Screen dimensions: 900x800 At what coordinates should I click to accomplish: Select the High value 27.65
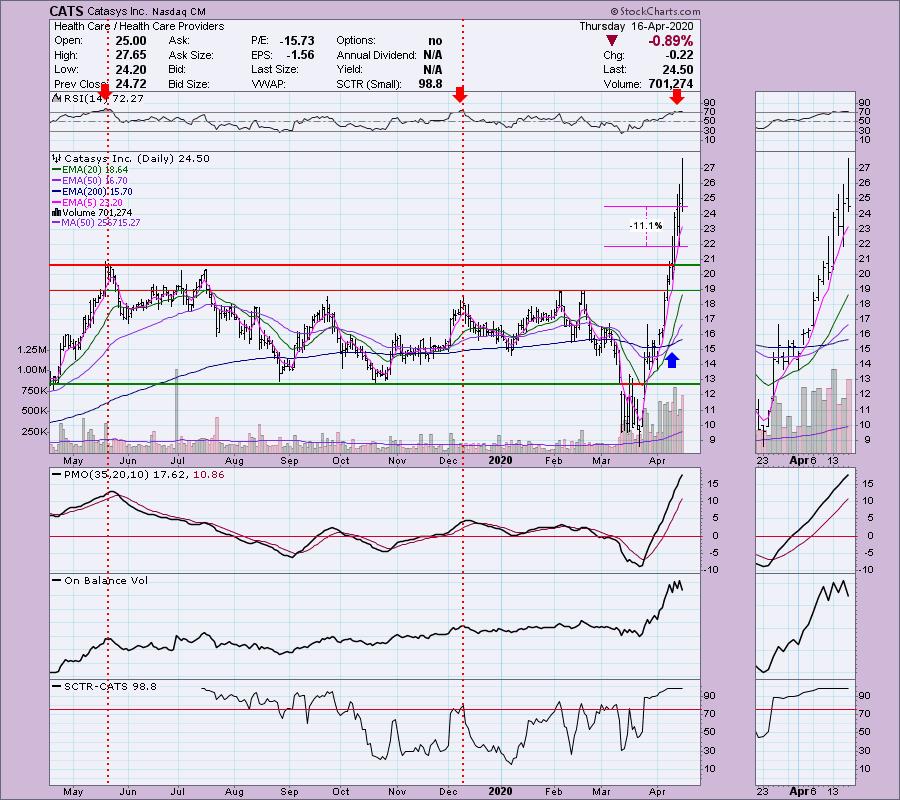tap(131, 55)
